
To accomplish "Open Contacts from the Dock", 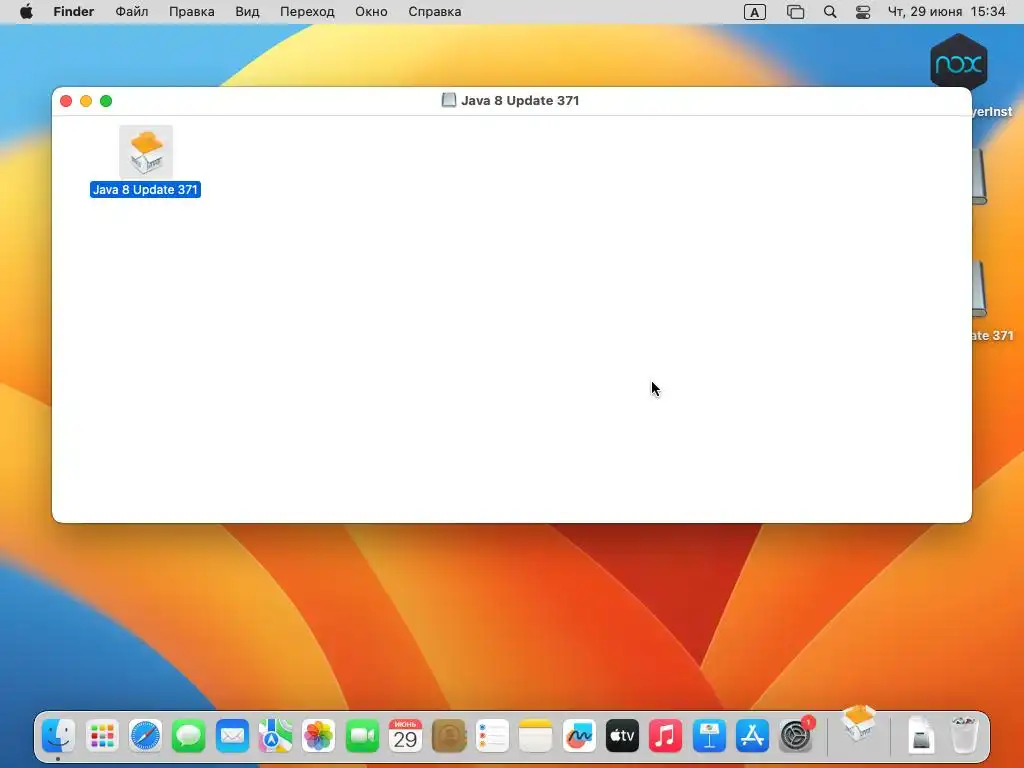I will (449, 737).
